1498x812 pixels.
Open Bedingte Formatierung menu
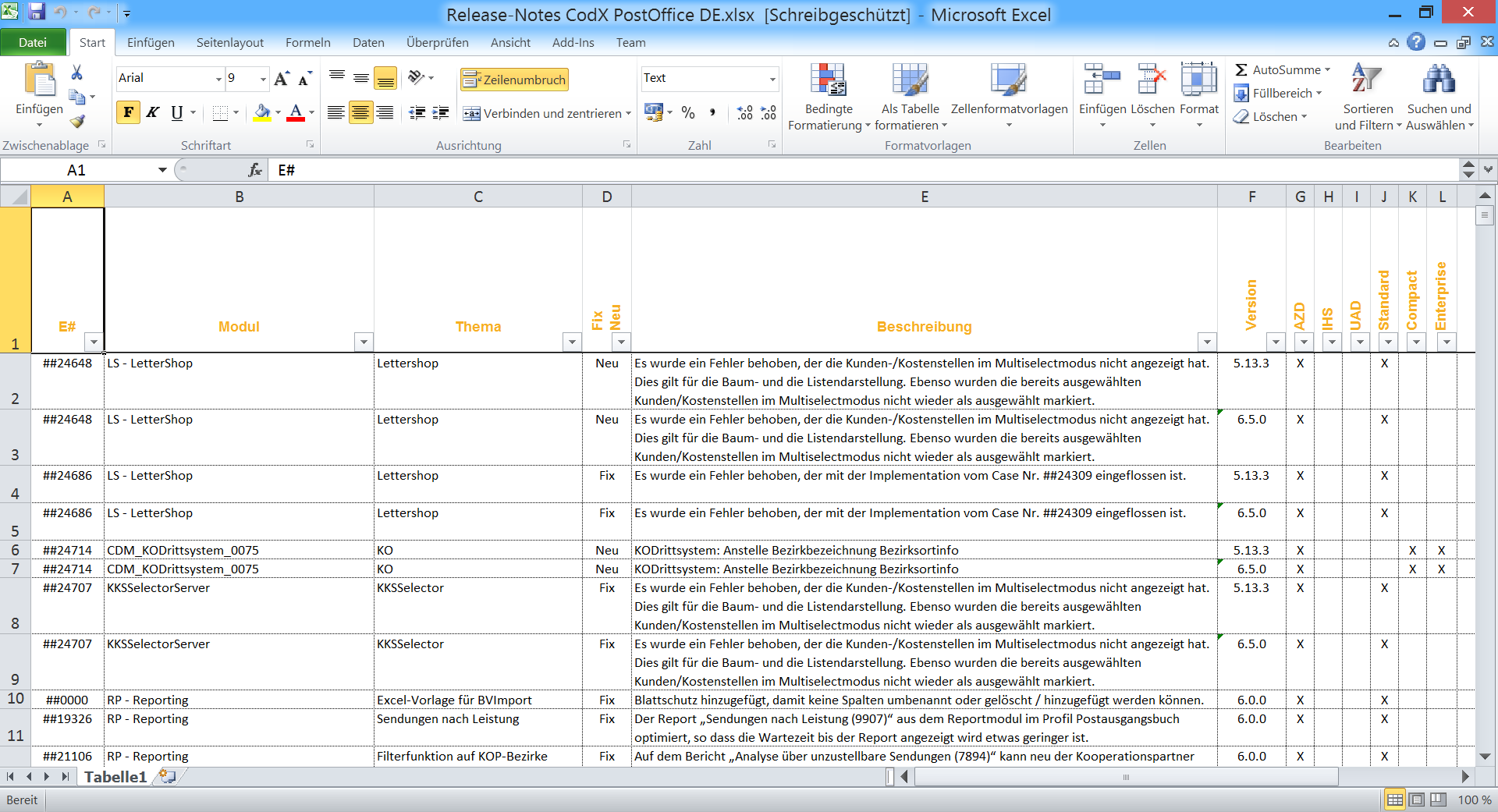click(x=829, y=98)
